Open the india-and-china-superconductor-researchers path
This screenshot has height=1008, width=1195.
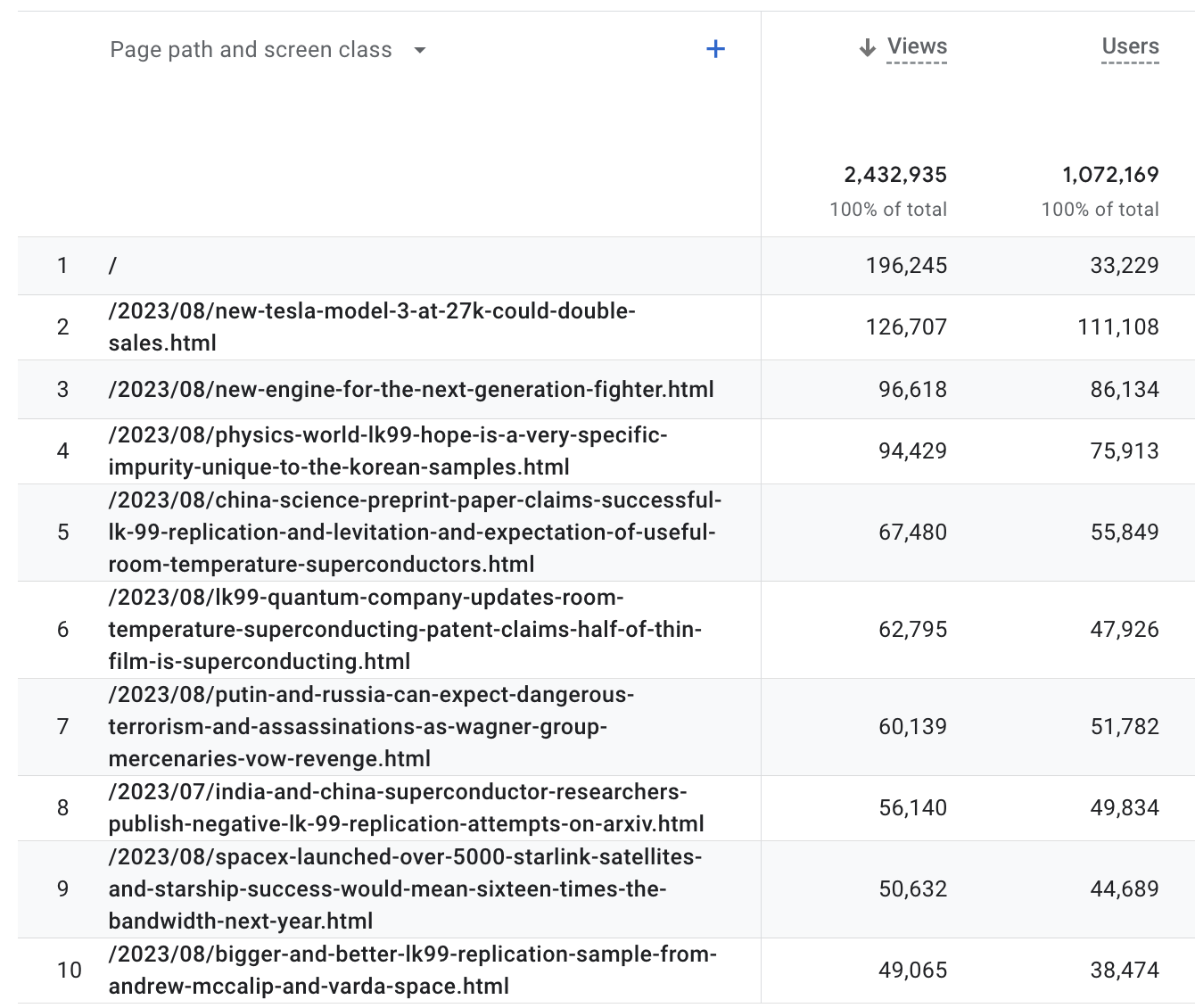406,807
